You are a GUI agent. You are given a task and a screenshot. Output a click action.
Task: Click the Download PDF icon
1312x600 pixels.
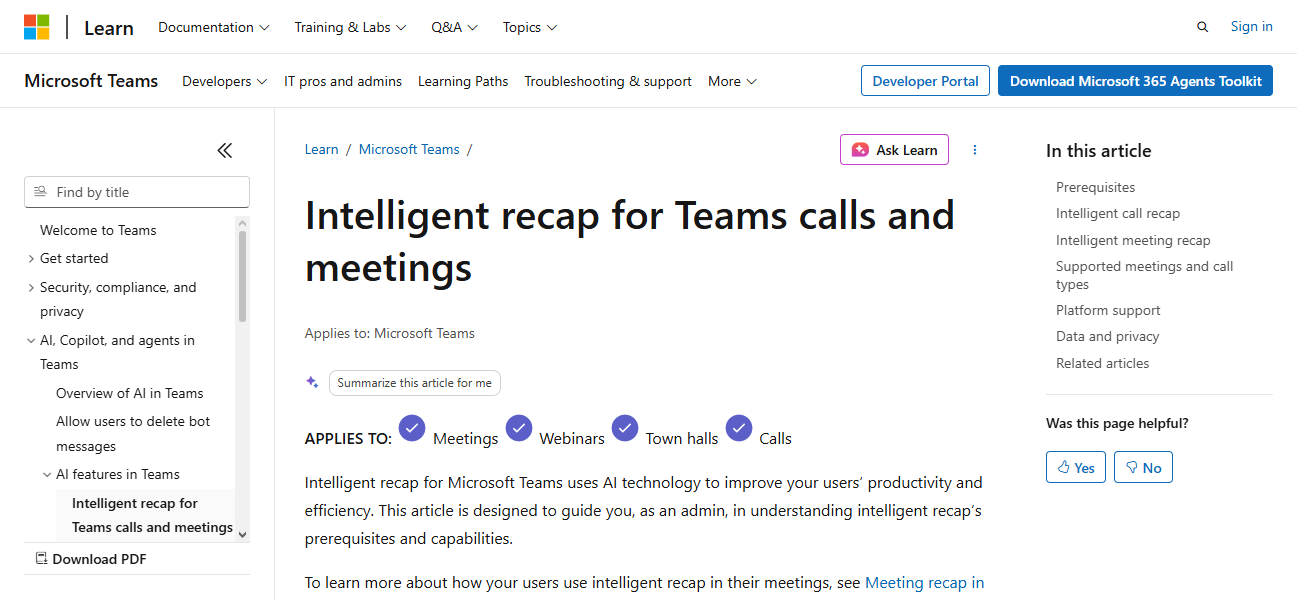pos(41,558)
